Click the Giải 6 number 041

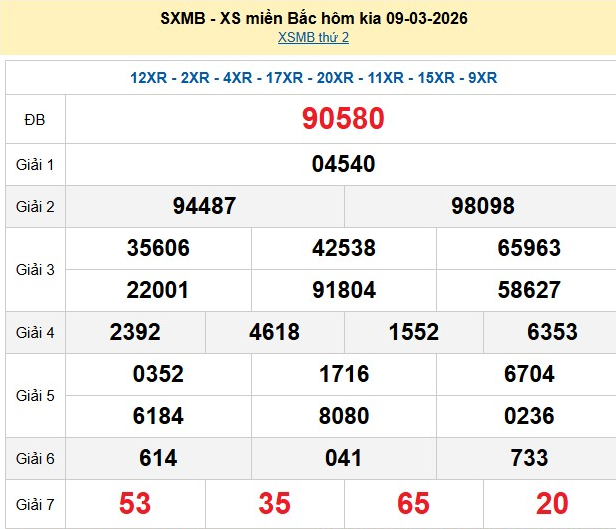pos(344,458)
